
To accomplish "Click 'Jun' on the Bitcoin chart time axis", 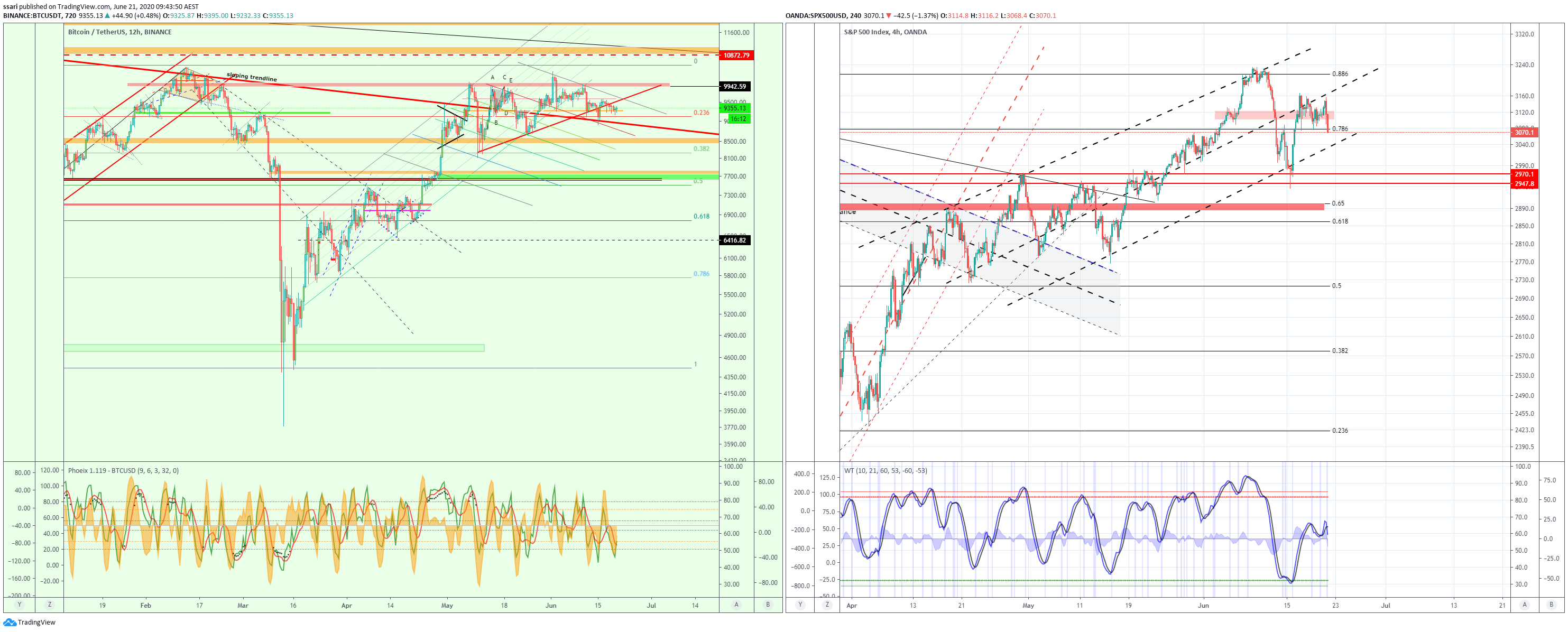I will (x=551, y=606).
